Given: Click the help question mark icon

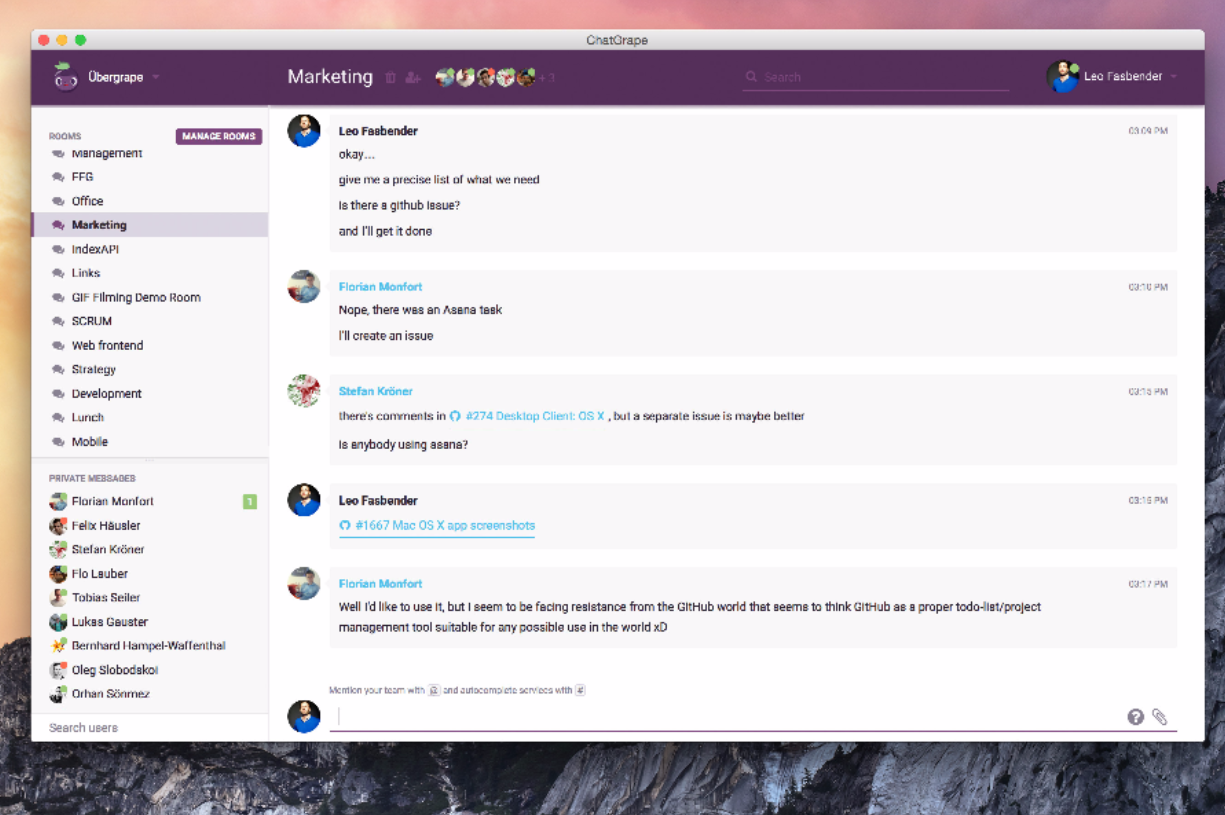Looking at the screenshot, I should pyautogui.click(x=1135, y=716).
